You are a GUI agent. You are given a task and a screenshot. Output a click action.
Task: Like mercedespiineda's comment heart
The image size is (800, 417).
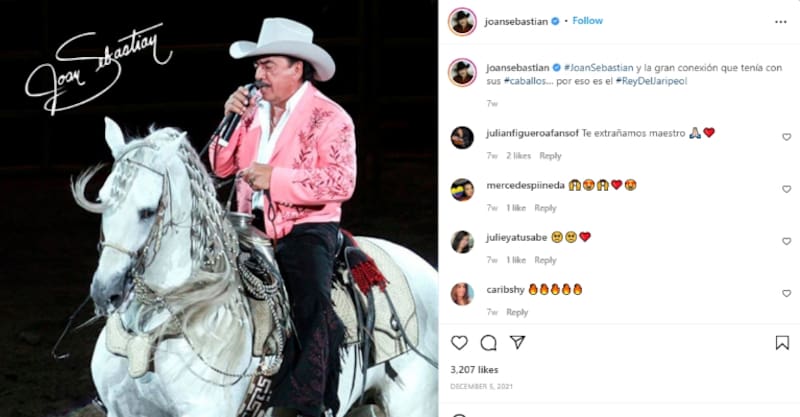point(786,189)
